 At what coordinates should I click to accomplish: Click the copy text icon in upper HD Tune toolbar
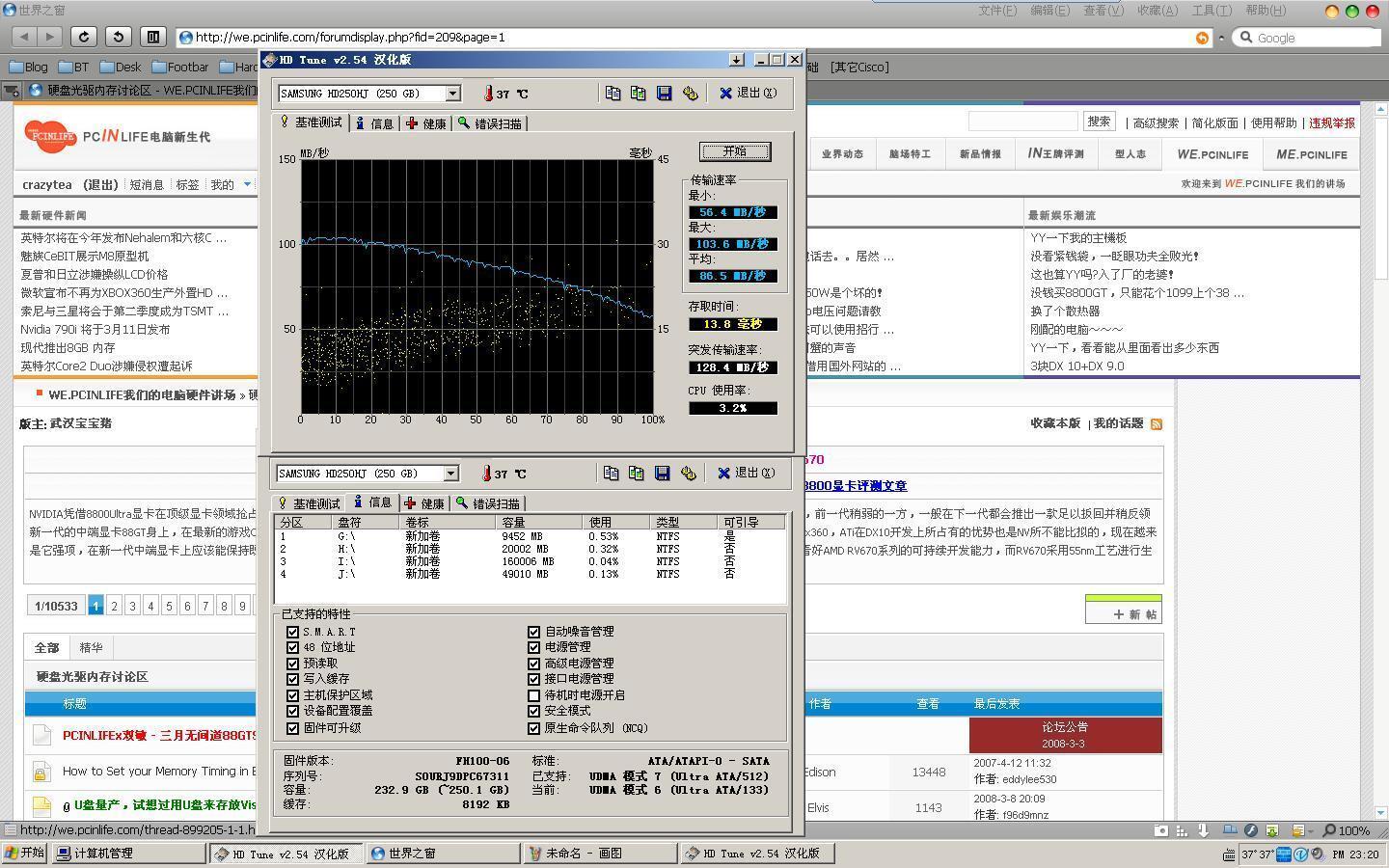tap(613, 94)
